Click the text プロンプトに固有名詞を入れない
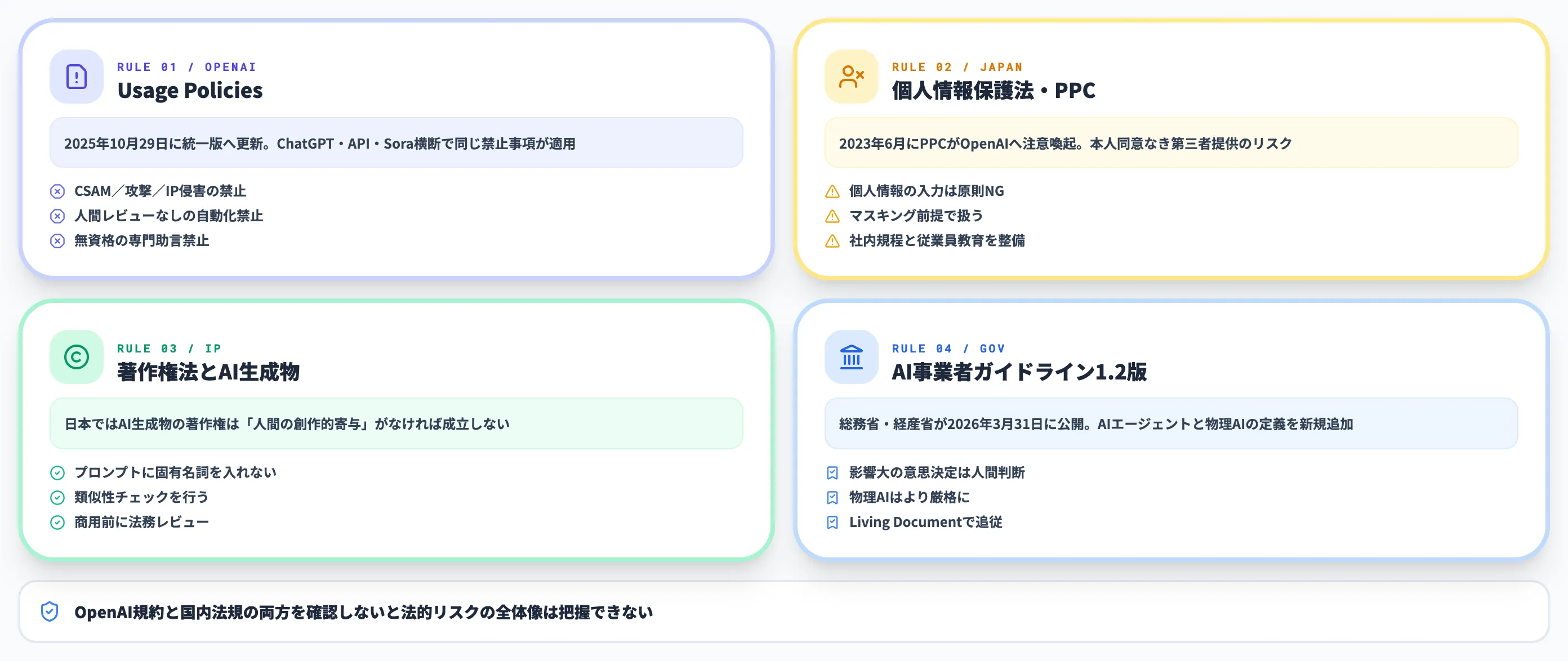1568x661 pixels. pos(175,472)
